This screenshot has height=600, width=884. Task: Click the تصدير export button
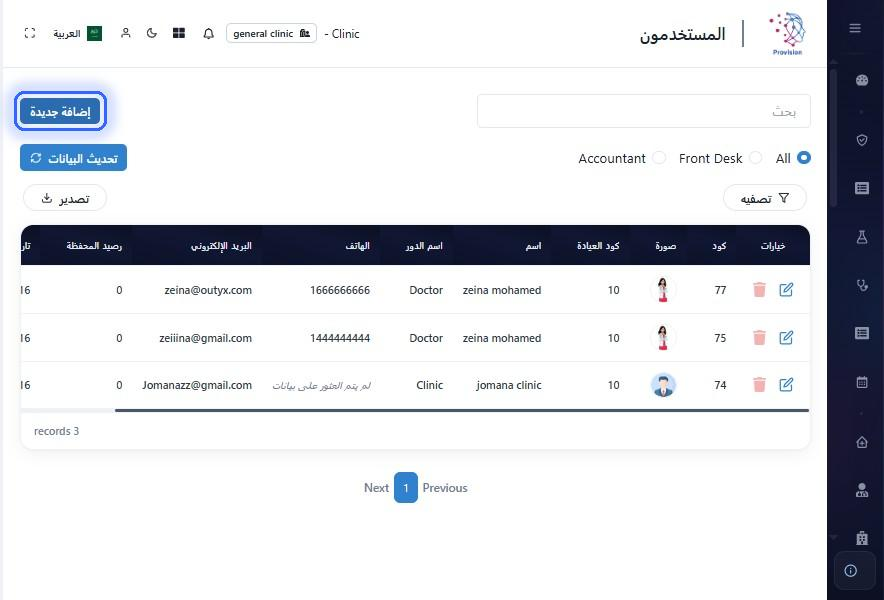(65, 198)
